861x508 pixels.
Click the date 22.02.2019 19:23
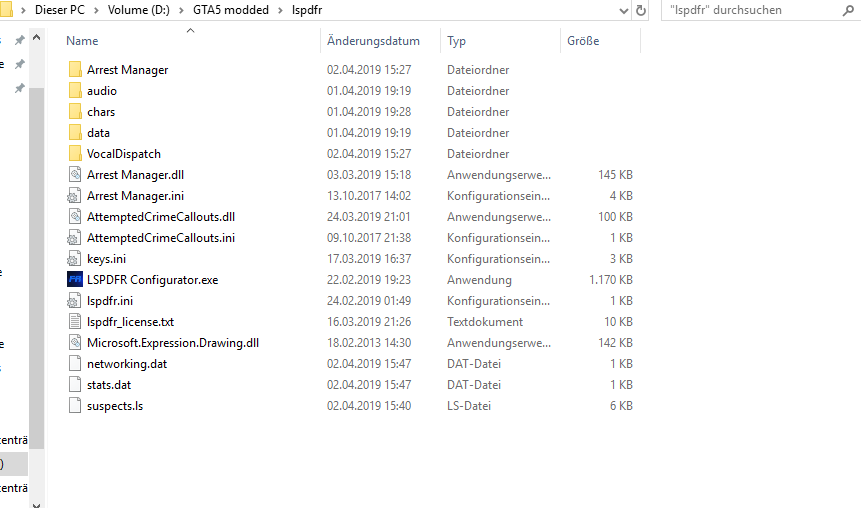pos(369,280)
